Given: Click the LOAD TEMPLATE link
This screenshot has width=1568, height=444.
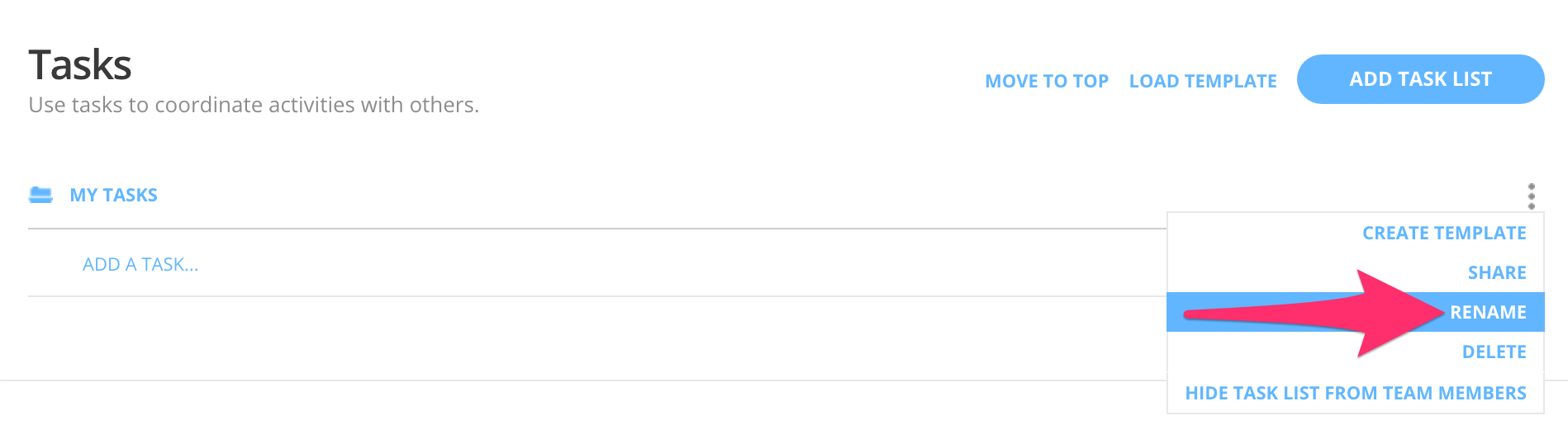Looking at the screenshot, I should tap(1203, 81).
